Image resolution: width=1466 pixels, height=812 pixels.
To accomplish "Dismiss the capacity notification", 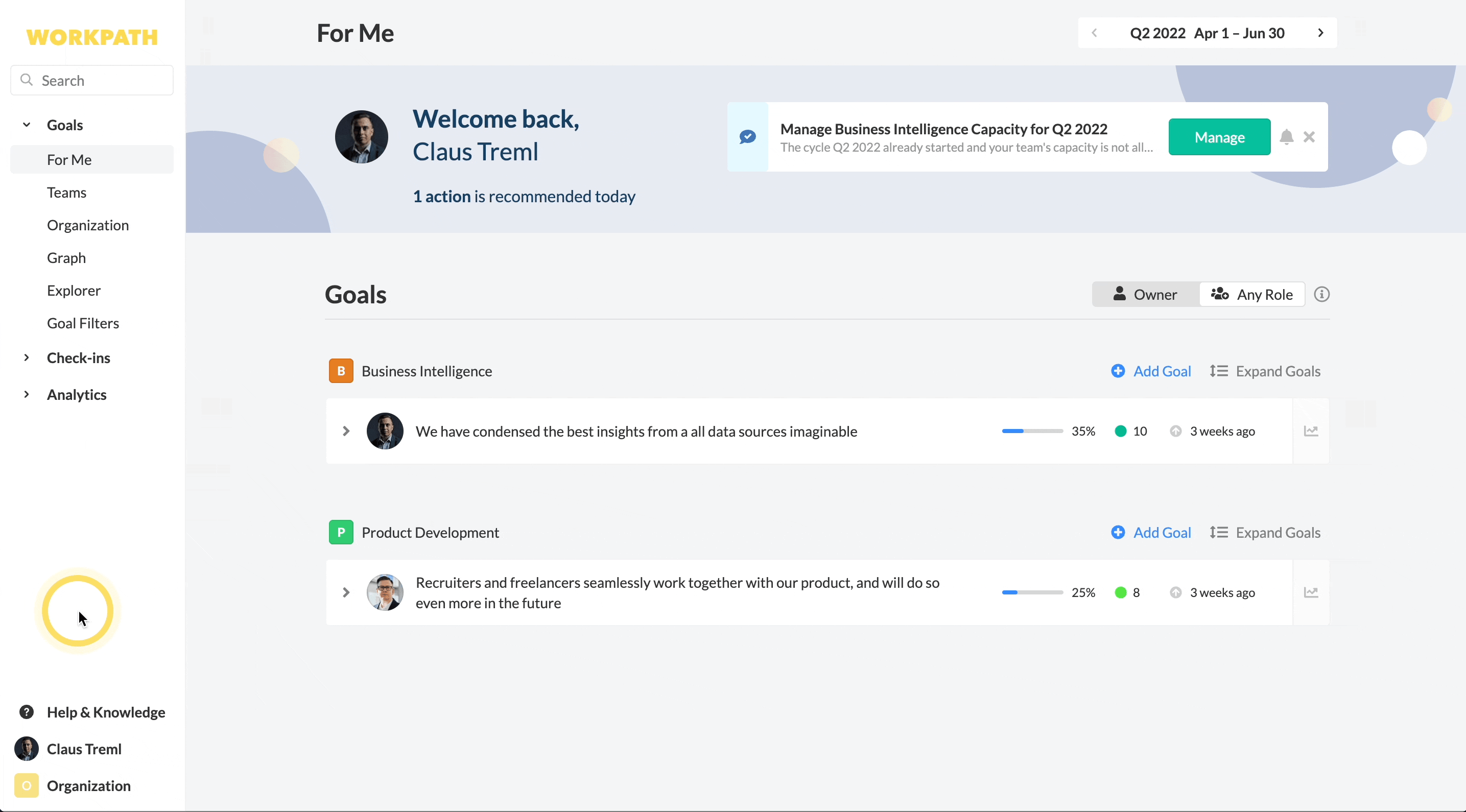I will (1309, 137).
